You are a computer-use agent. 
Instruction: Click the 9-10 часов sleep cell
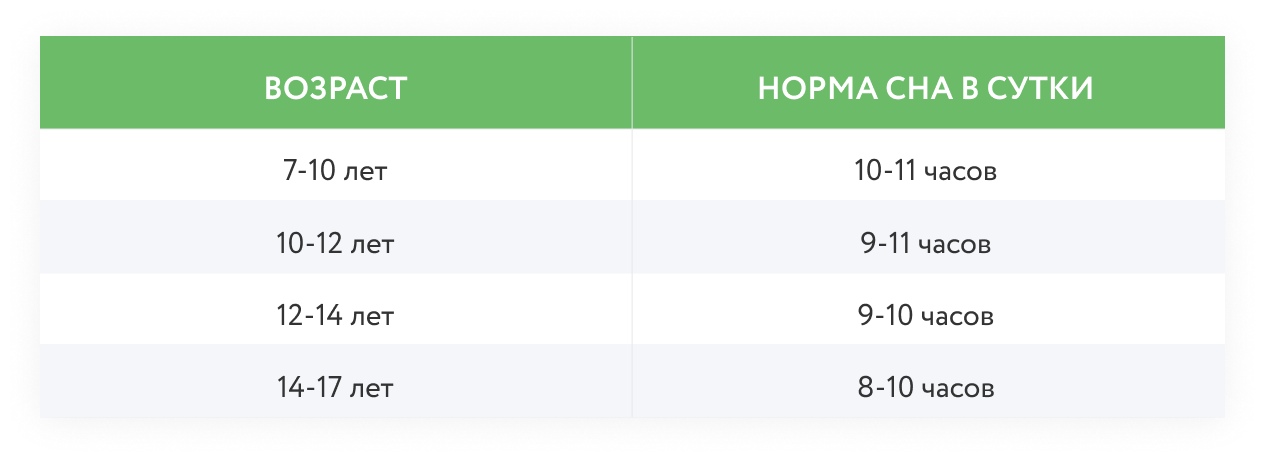point(926,315)
